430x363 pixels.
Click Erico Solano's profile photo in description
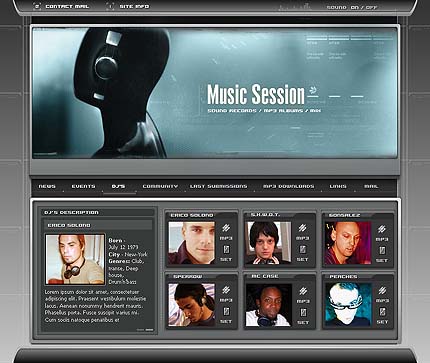[75, 259]
